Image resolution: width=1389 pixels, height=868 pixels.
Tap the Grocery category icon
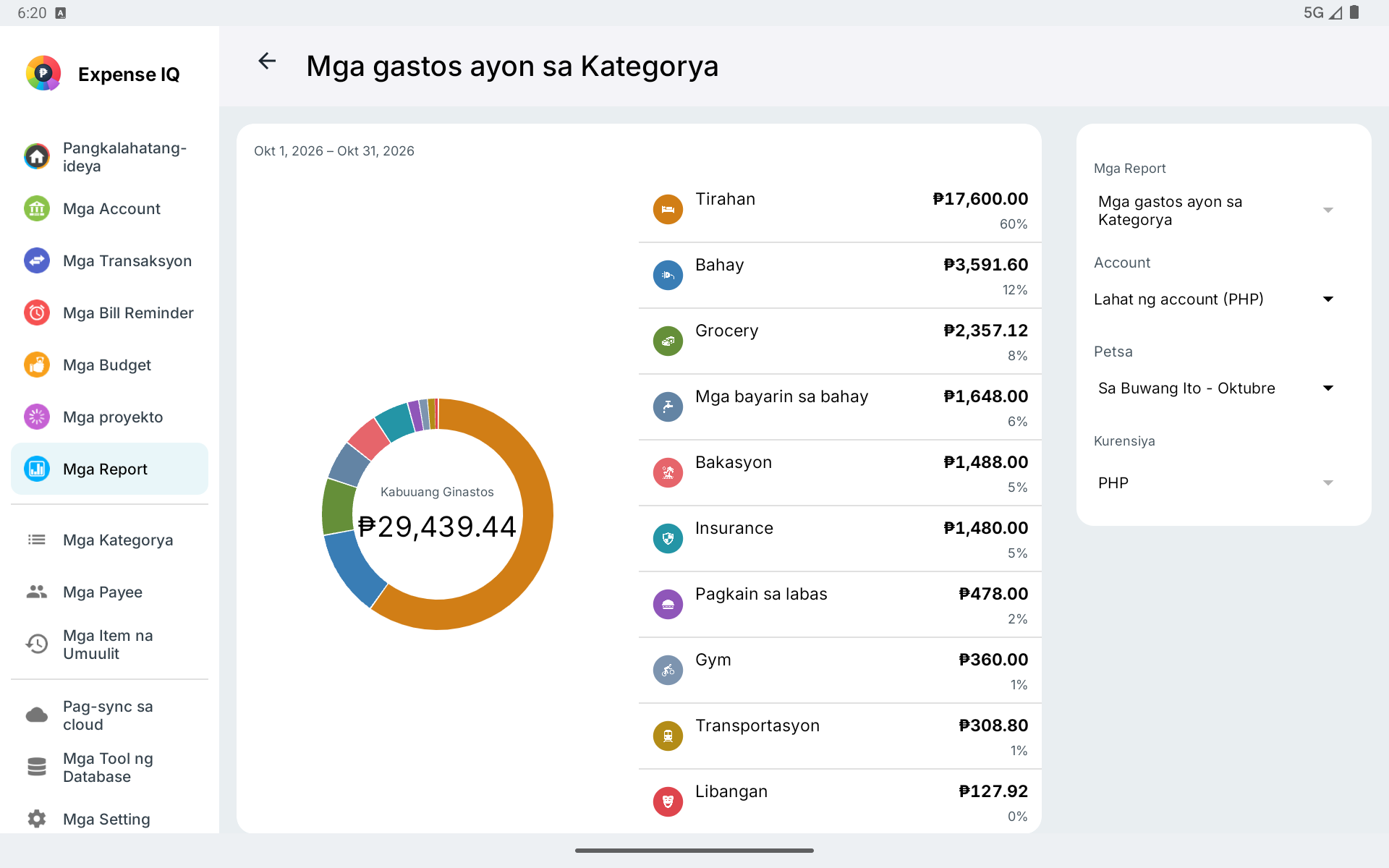point(668,341)
